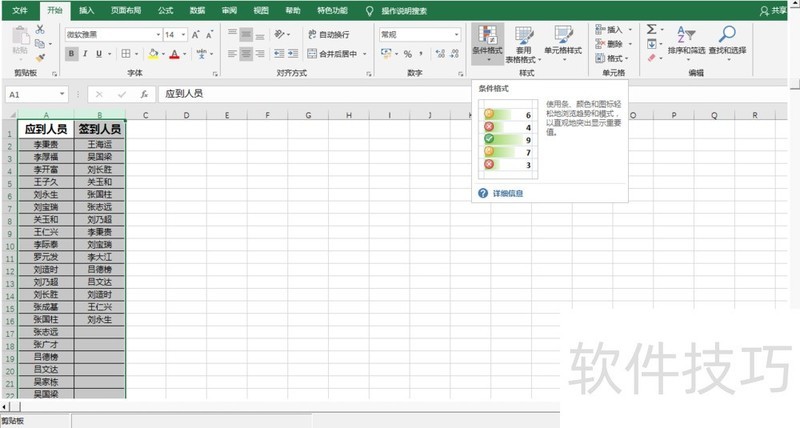Toggle Italic formatting
The image size is (800, 428).
[x=87, y=54]
